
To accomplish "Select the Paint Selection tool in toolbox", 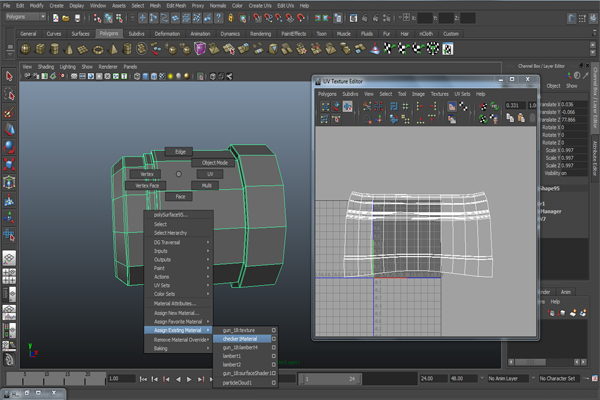I will pyautogui.click(x=9, y=112).
